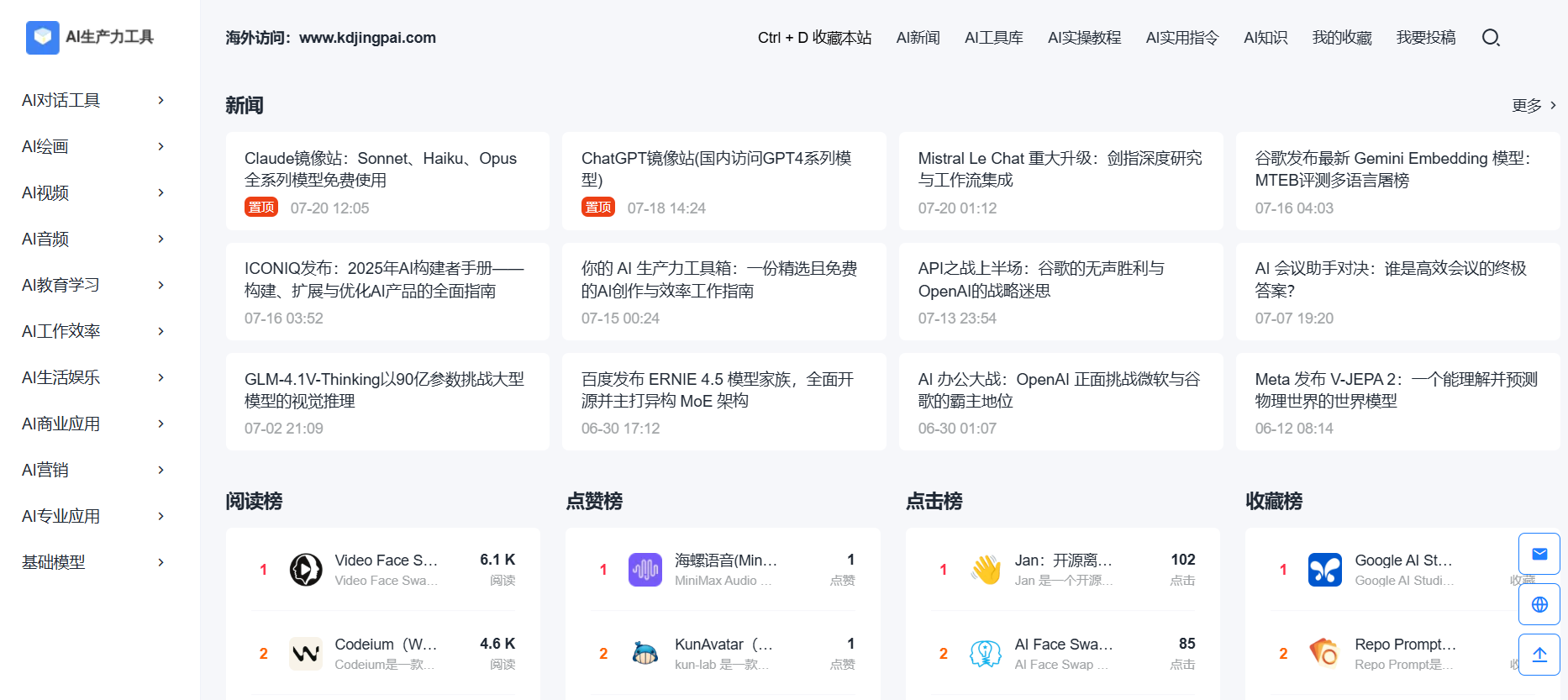Click Codeium (W… title in 阅读榜

[386, 645]
